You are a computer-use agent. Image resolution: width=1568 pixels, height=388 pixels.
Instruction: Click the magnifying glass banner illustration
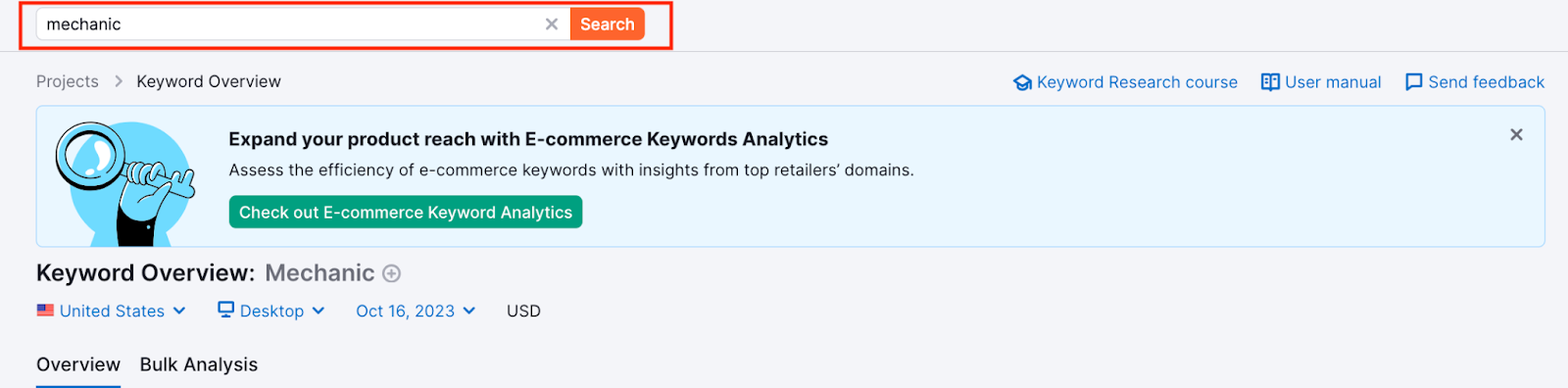[124, 183]
